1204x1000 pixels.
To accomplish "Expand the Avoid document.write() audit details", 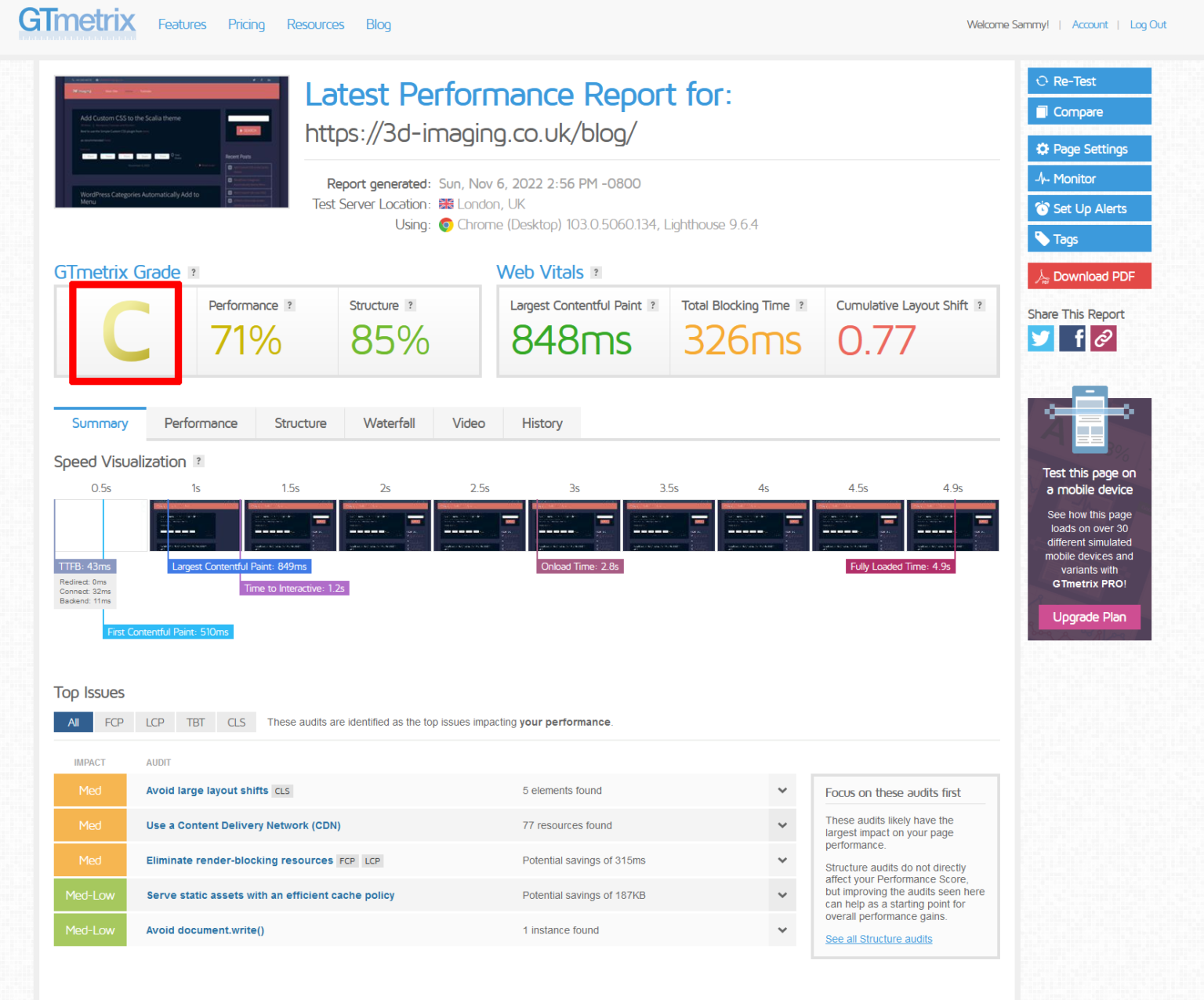I will (782, 929).
